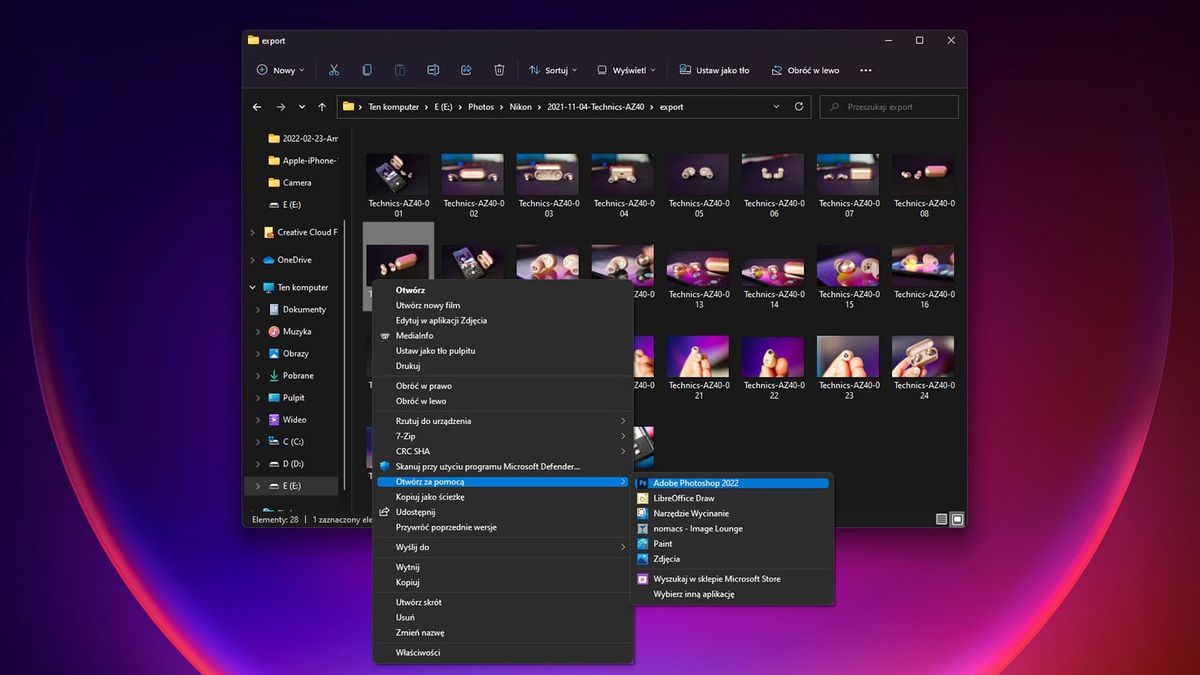Go forward with the right arrow
The height and width of the screenshot is (675, 1200).
(280, 106)
